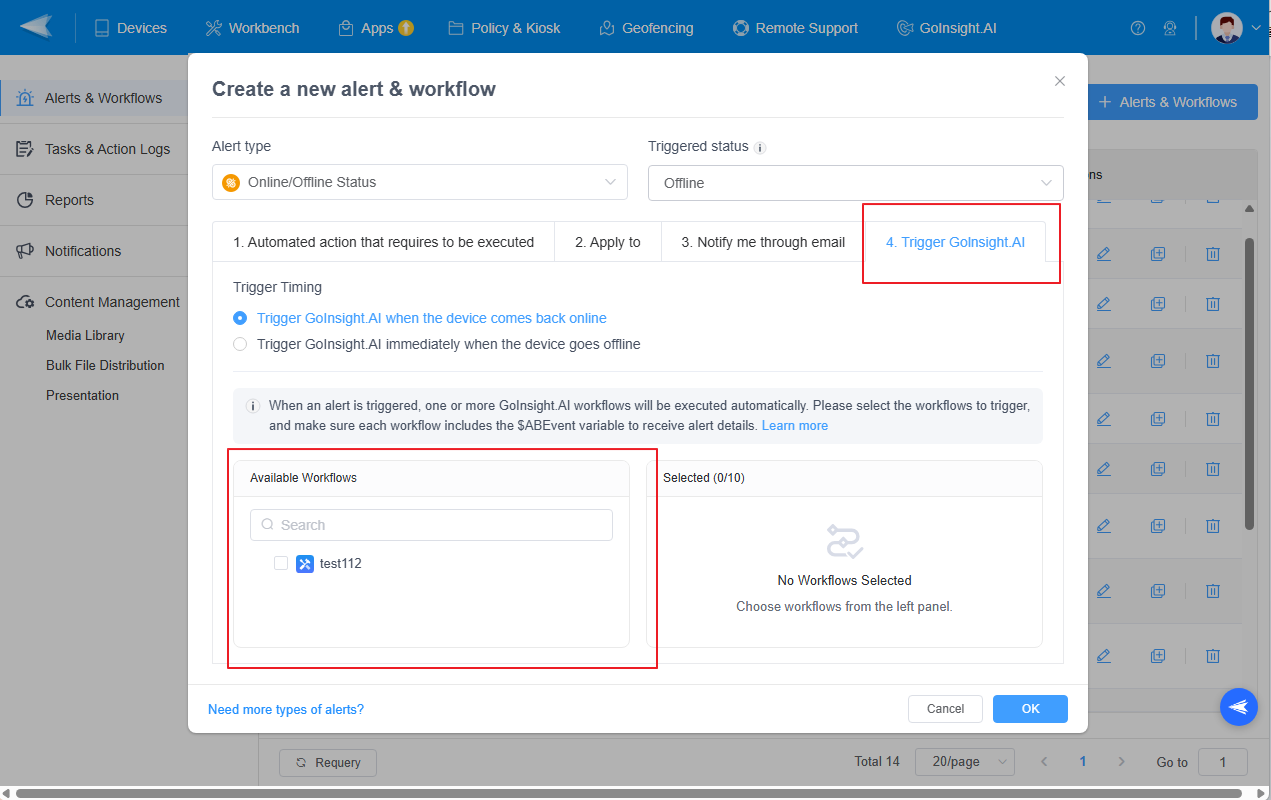Click the Learn more link
Viewport: 1271px width, 800px height.
coord(795,425)
